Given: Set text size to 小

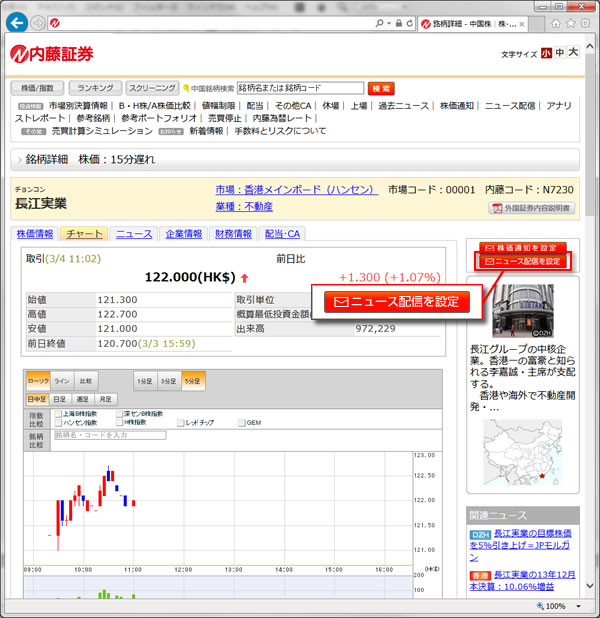Looking at the screenshot, I should (546, 53).
